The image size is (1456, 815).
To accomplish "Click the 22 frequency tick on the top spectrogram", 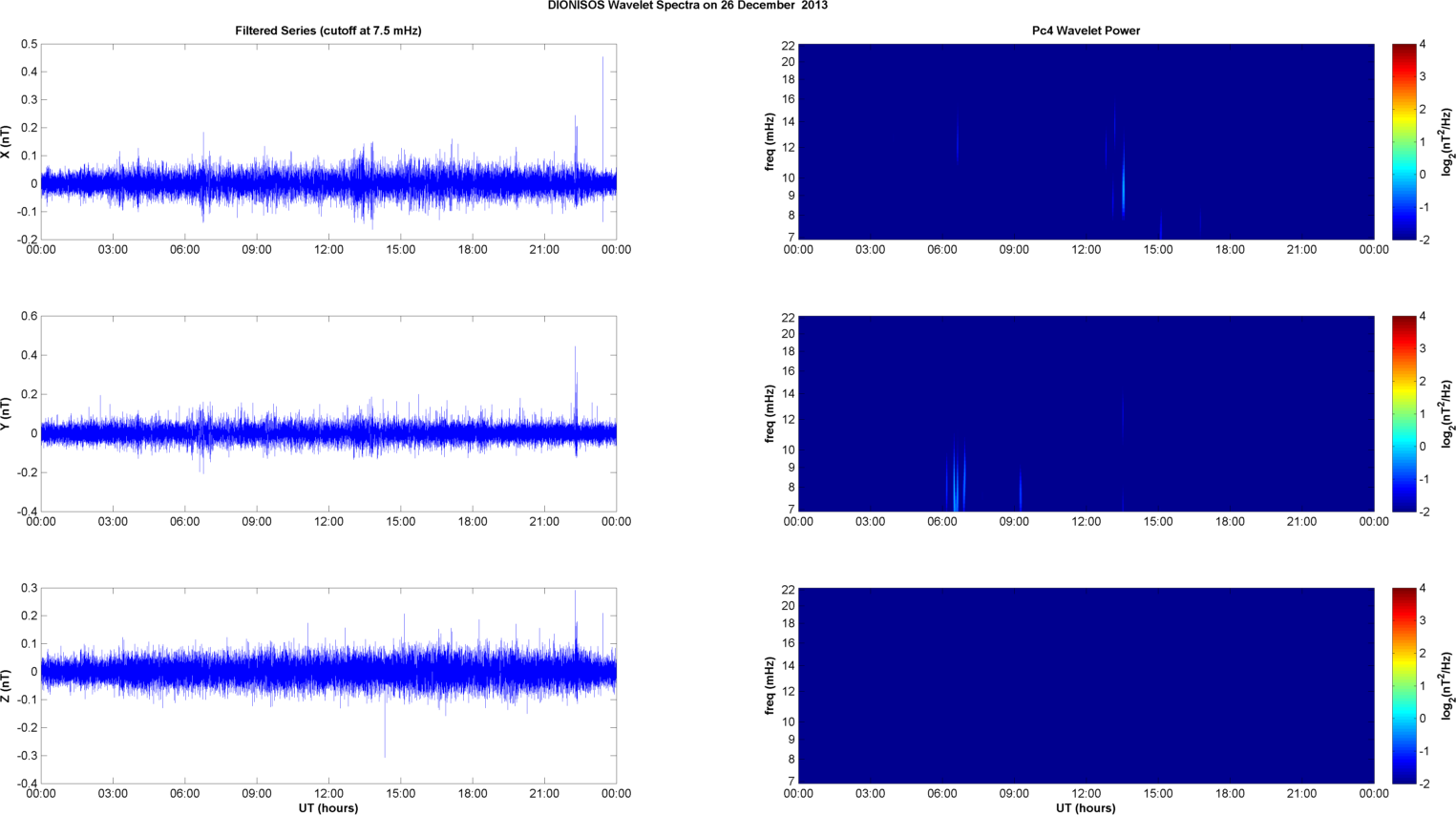I will click(x=788, y=46).
